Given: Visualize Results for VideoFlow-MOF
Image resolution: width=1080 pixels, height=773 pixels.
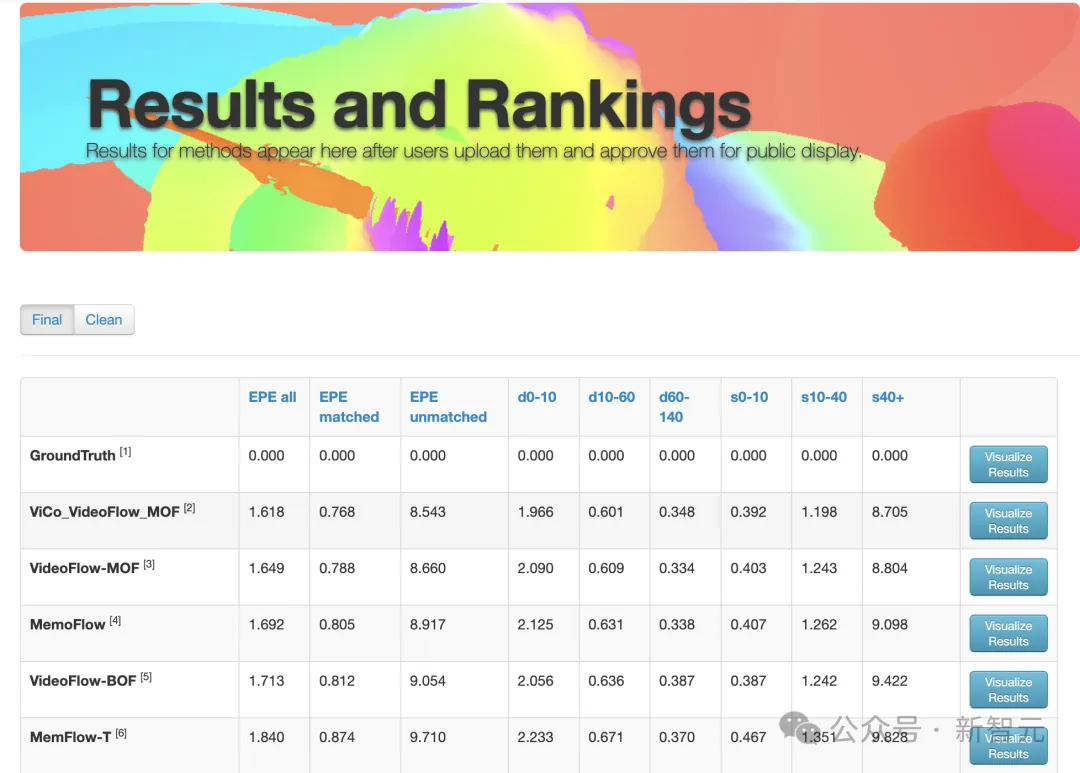Looking at the screenshot, I should tap(1008, 577).
